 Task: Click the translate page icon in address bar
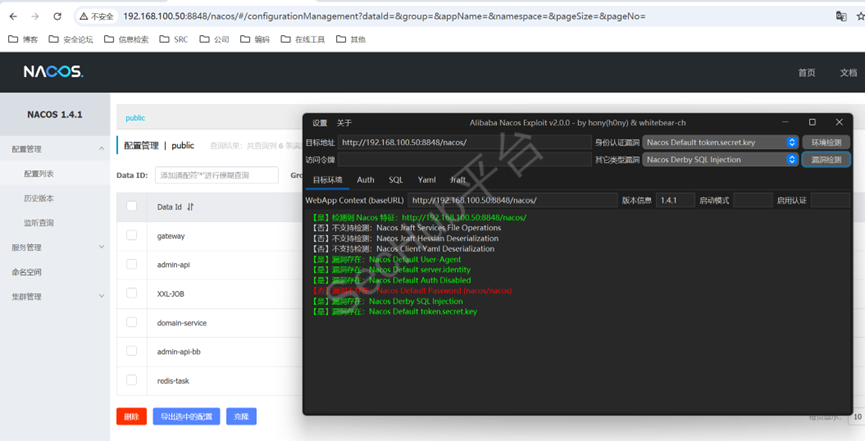pyautogui.click(x=841, y=17)
